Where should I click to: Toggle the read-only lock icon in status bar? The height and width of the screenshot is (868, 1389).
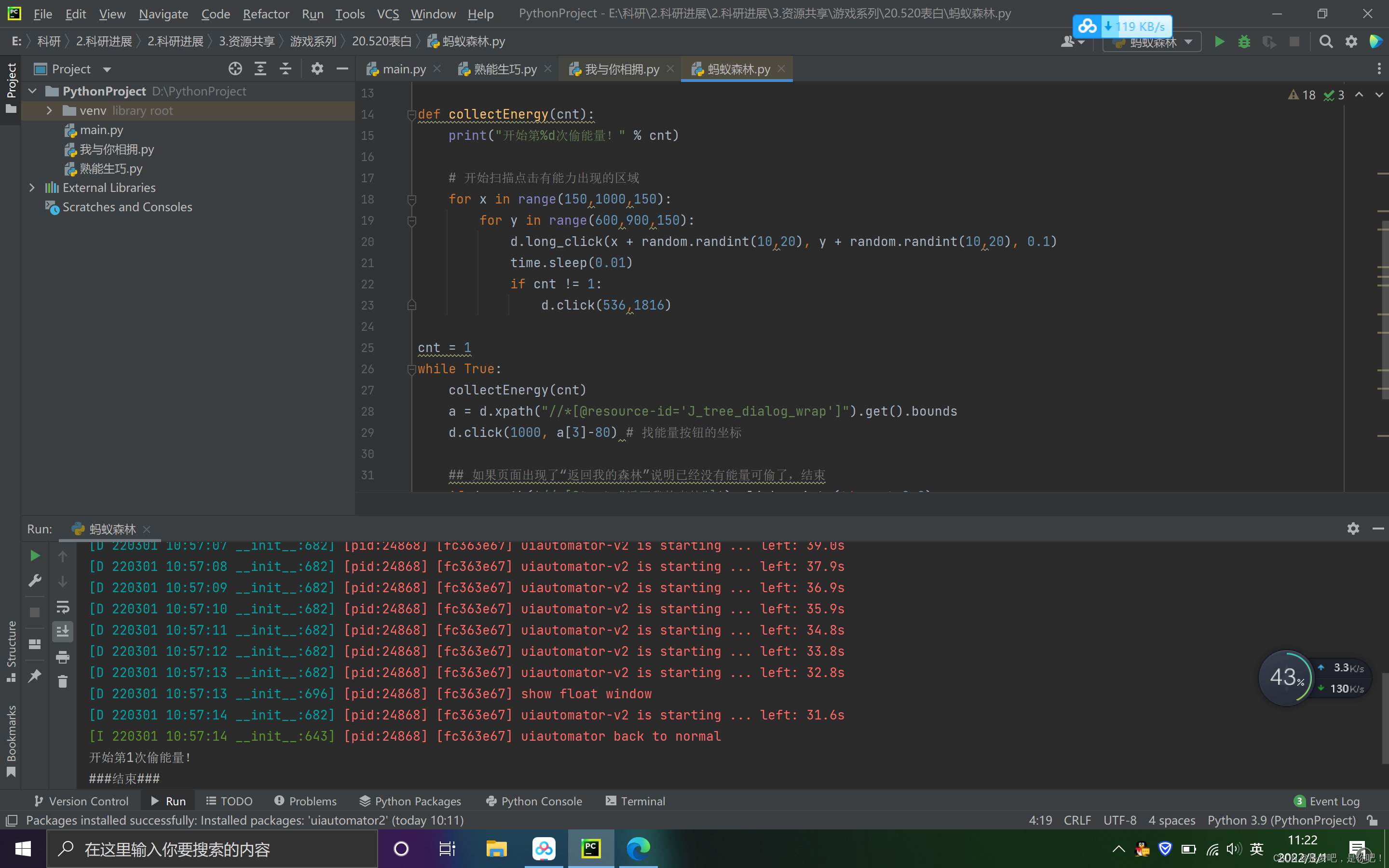click(x=1372, y=820)
